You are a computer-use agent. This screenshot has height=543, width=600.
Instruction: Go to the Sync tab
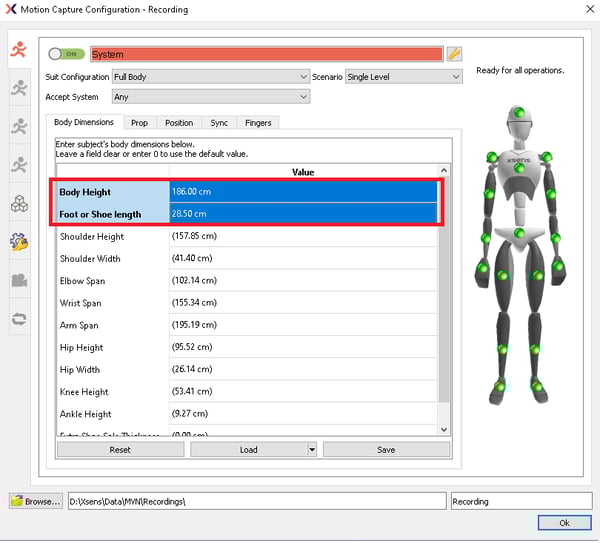(x=219, y=123)
